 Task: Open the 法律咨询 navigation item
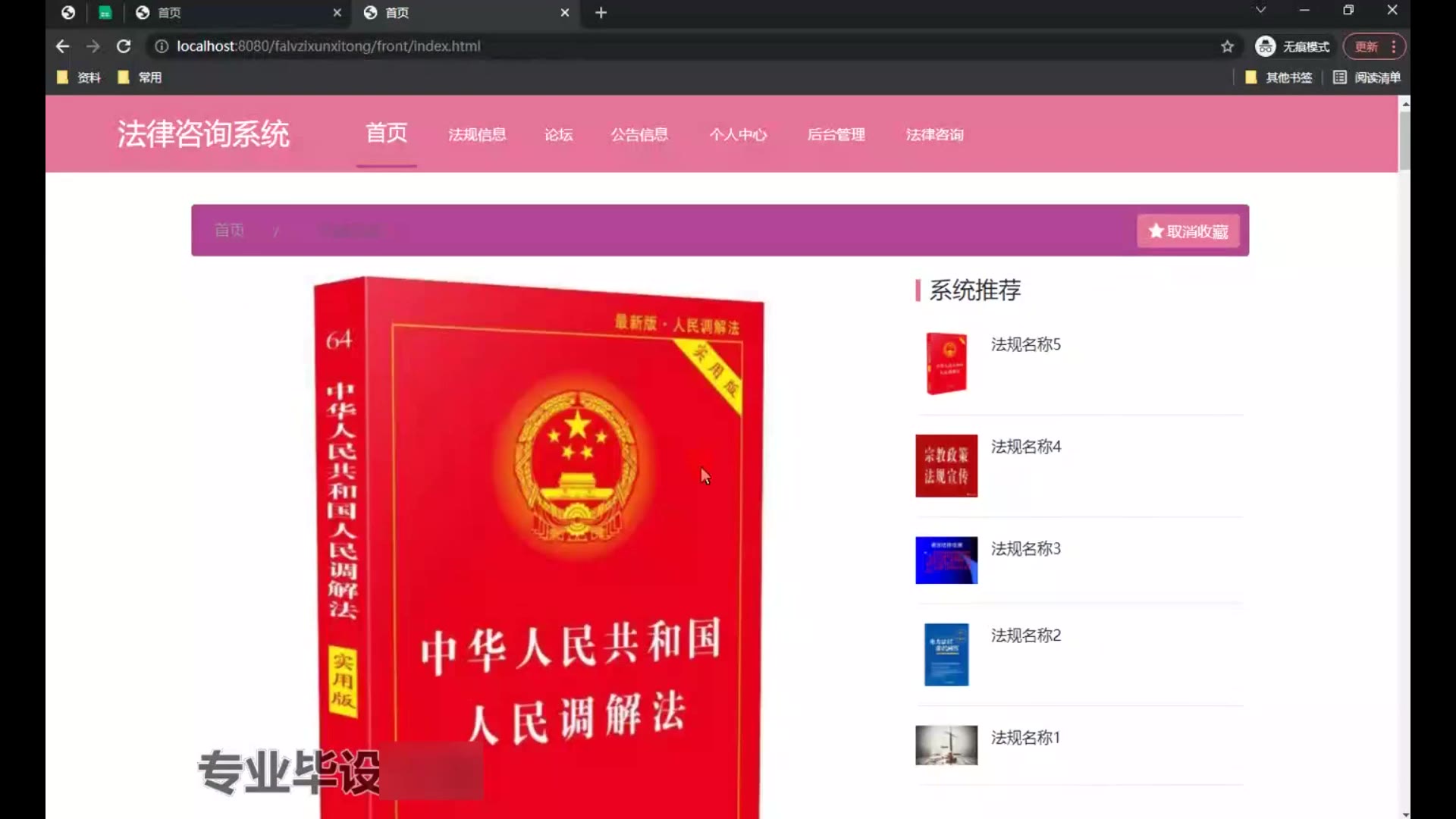tap(934, 134)
